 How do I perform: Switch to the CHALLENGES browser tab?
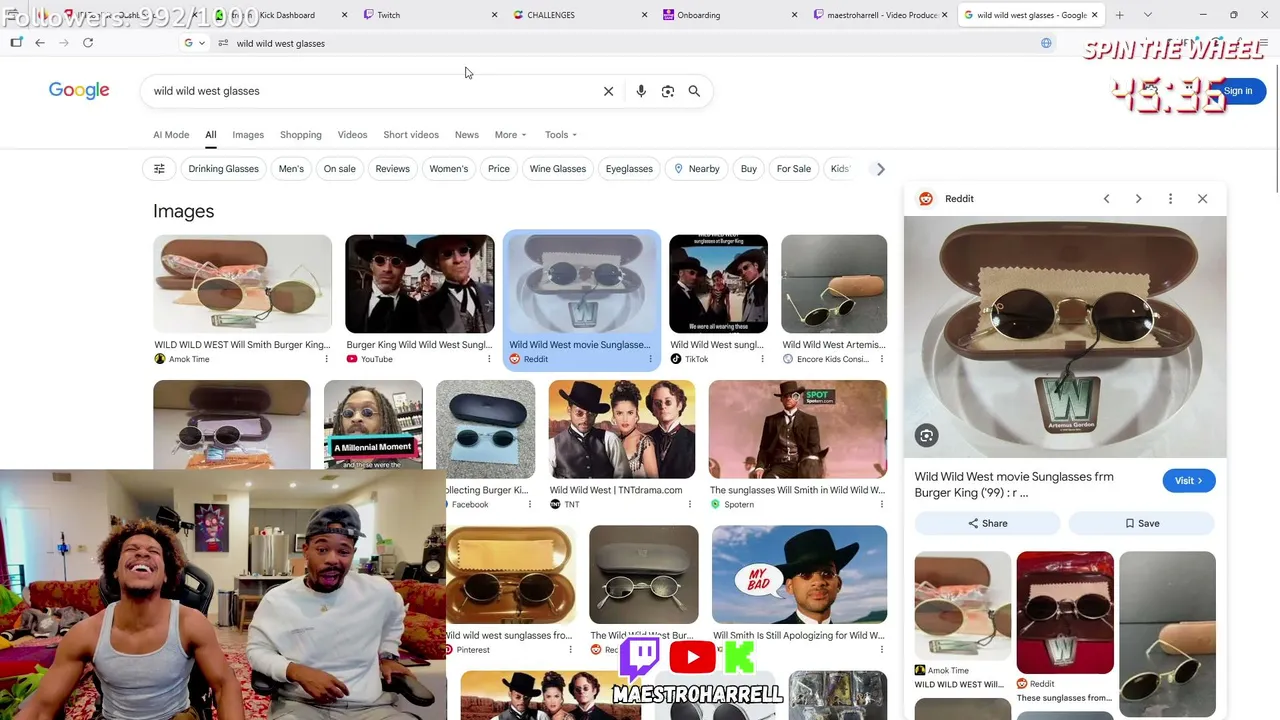point(580,15)
